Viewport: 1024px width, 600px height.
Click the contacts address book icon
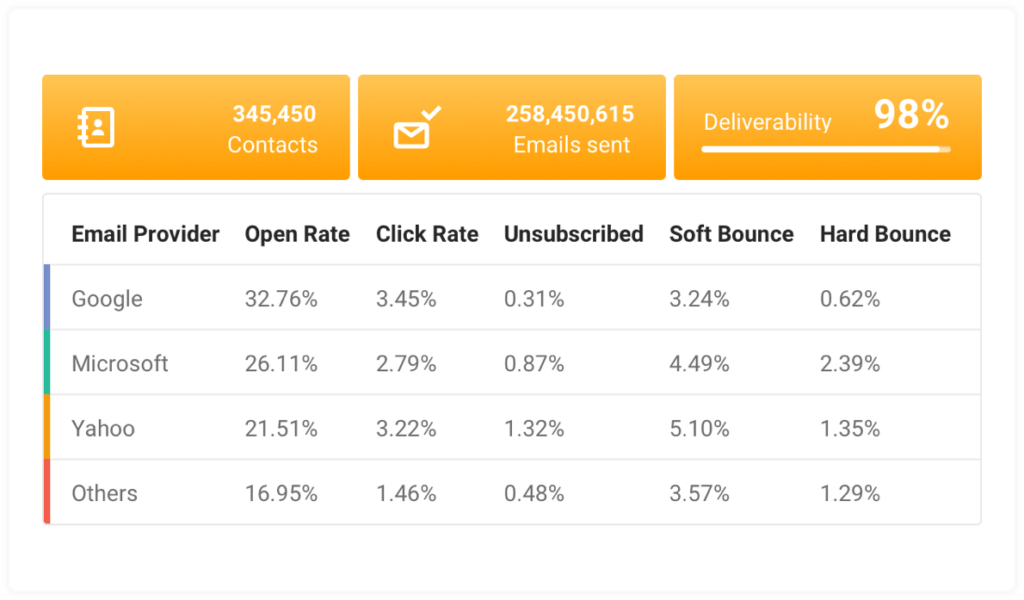[x=96, y=128]
